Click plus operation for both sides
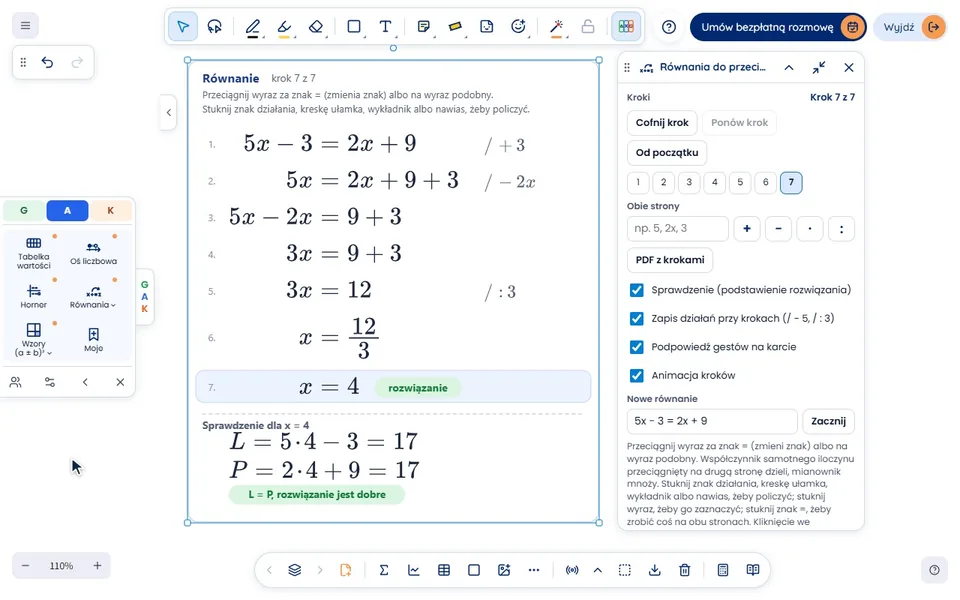 click(747, 228)
